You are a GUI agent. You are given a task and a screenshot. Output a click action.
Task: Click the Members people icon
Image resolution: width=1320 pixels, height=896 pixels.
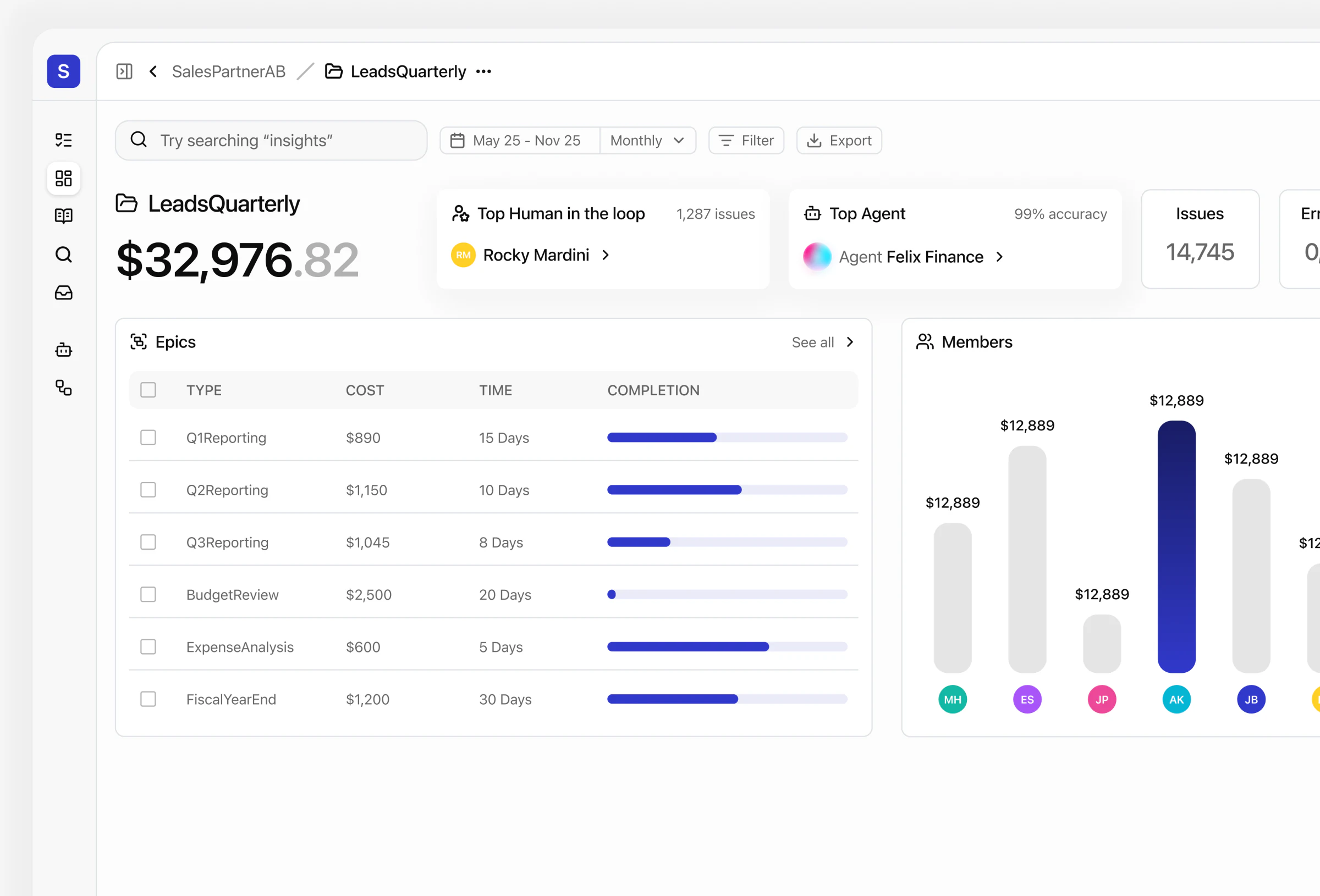(x=925, y=342)
